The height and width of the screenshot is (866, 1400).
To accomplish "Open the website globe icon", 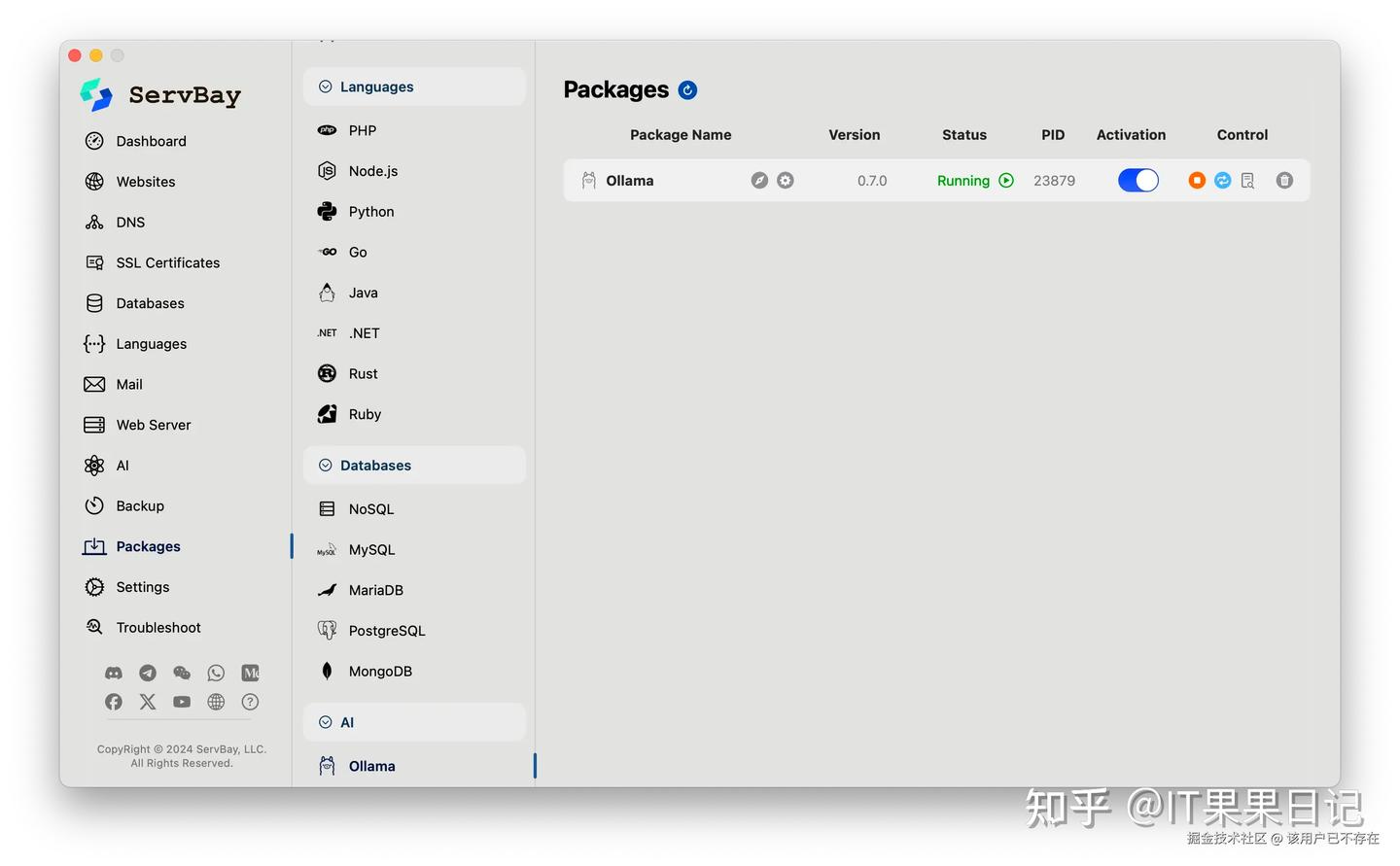I will click(216, 702).
